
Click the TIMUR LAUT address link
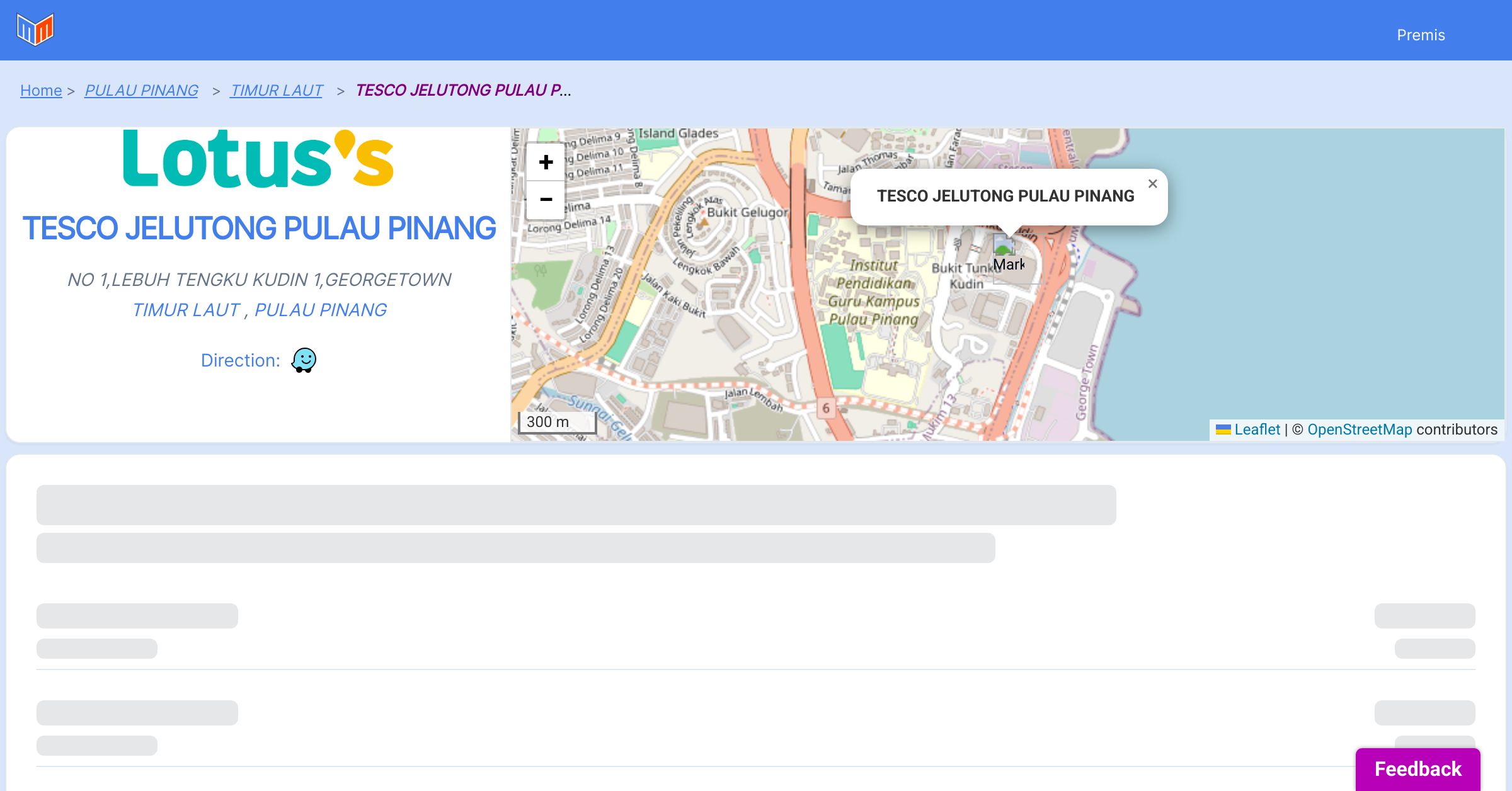coord(186,310)
